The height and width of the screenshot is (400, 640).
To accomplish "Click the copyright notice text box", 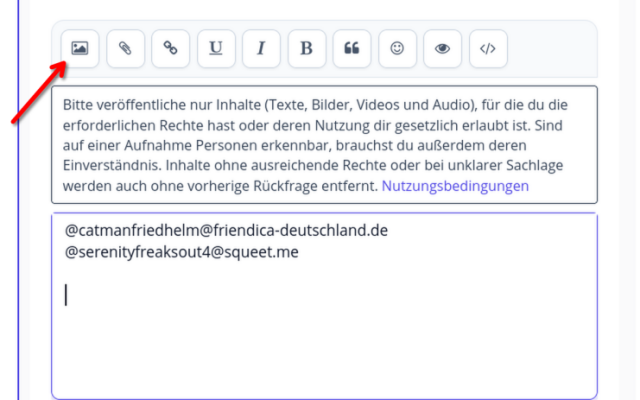I will click(x=324, y=144).
